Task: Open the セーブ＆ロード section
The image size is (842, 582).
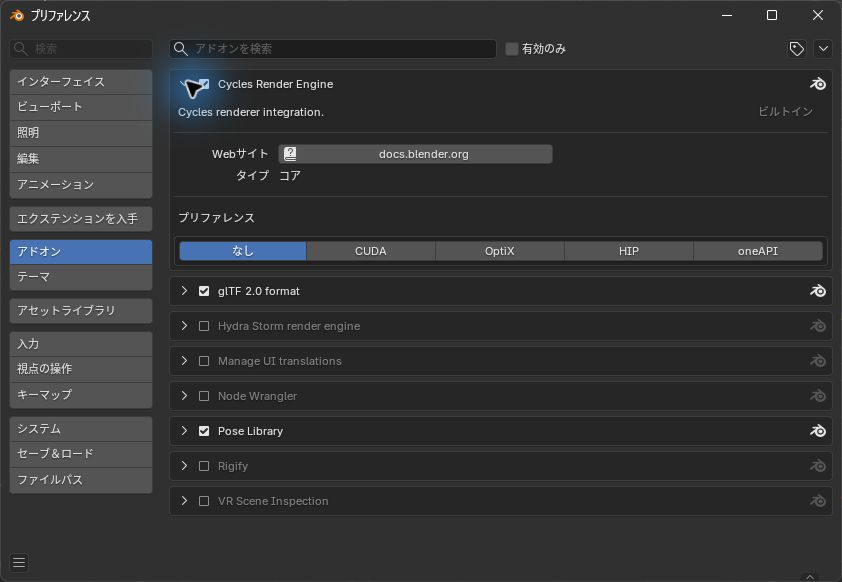Action: coord(81,454)
